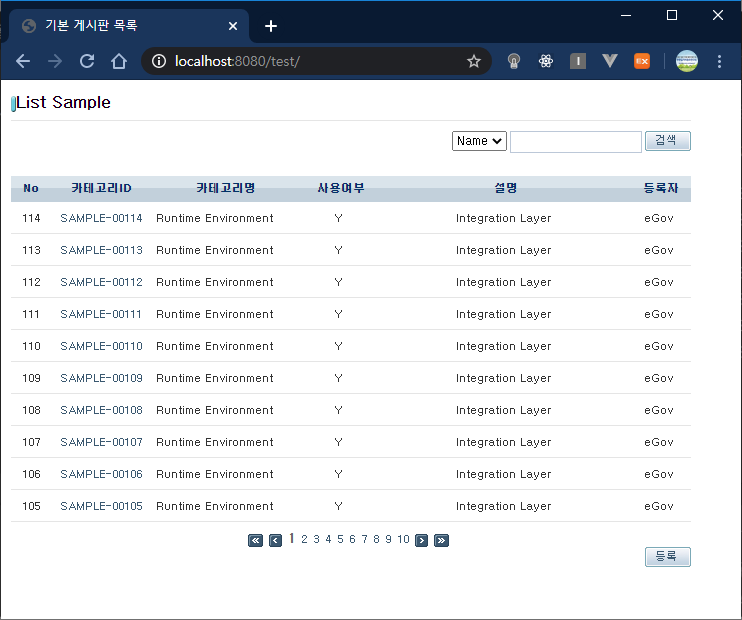Viewport: 742px width, 620px height.
Task: Go to page 9 of the list
Action: point(389,539)
